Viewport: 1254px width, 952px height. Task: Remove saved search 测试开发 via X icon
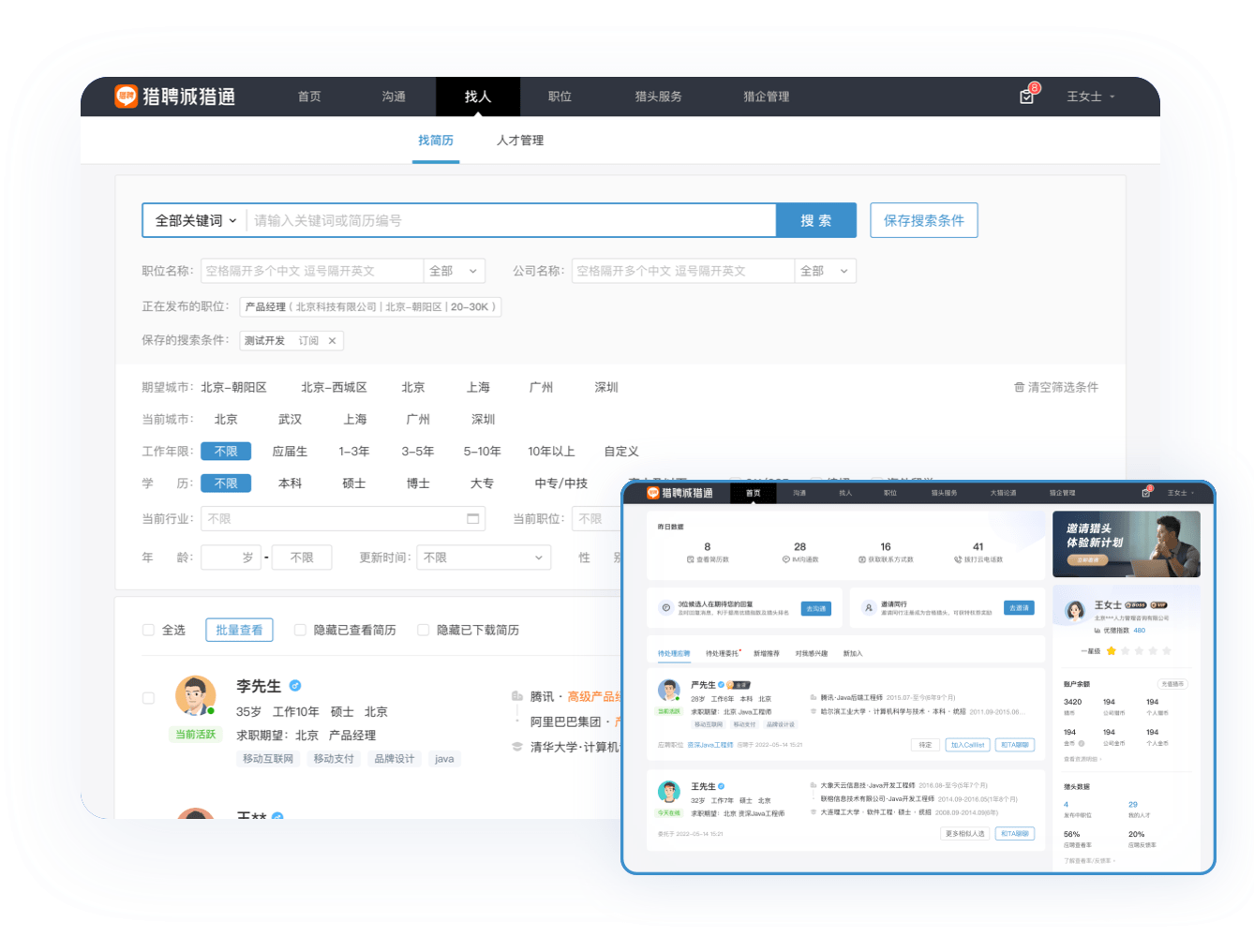(x=332, y=341)
